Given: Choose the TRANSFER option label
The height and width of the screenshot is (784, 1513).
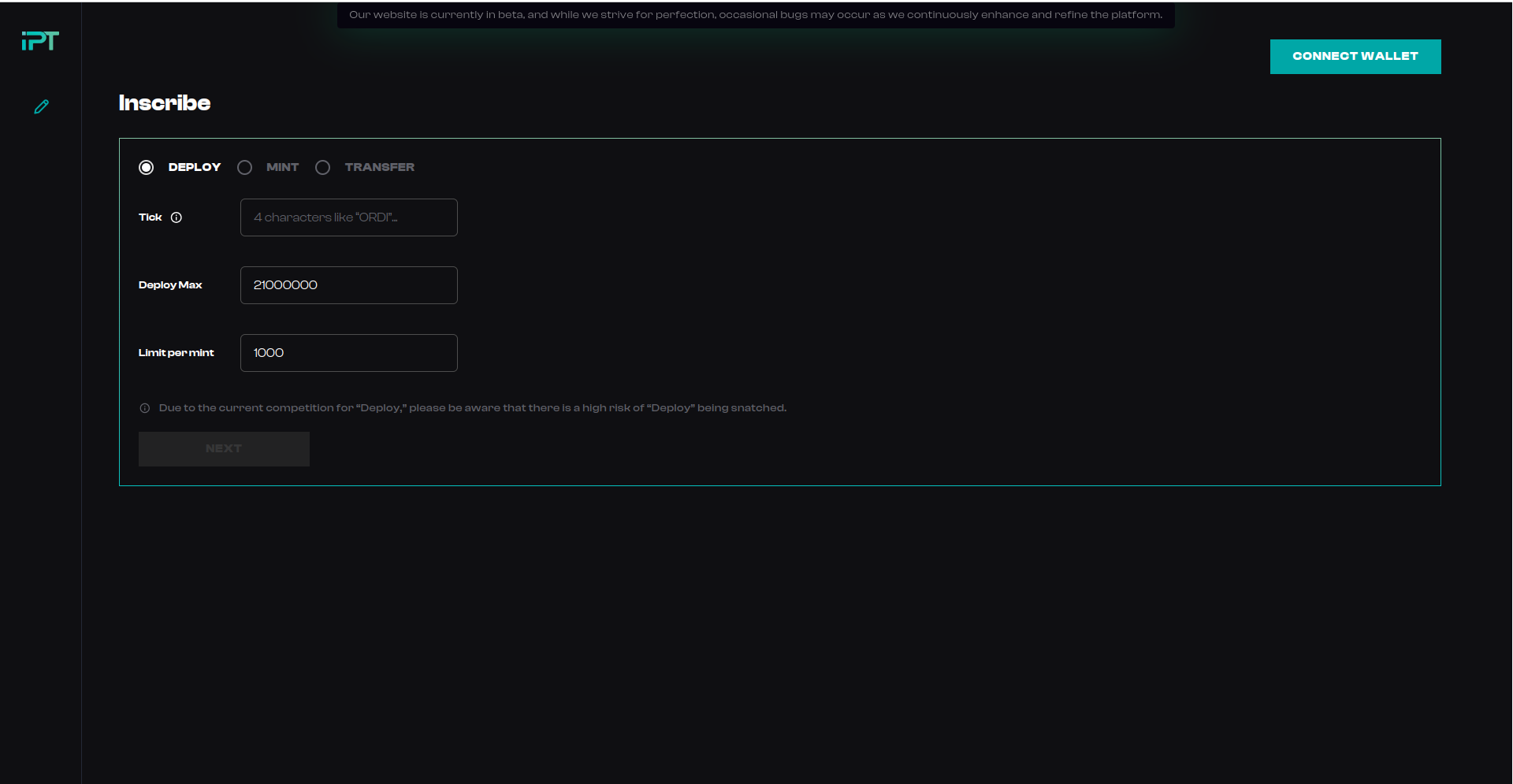Looking at the screenshot, I should [379, 167].
